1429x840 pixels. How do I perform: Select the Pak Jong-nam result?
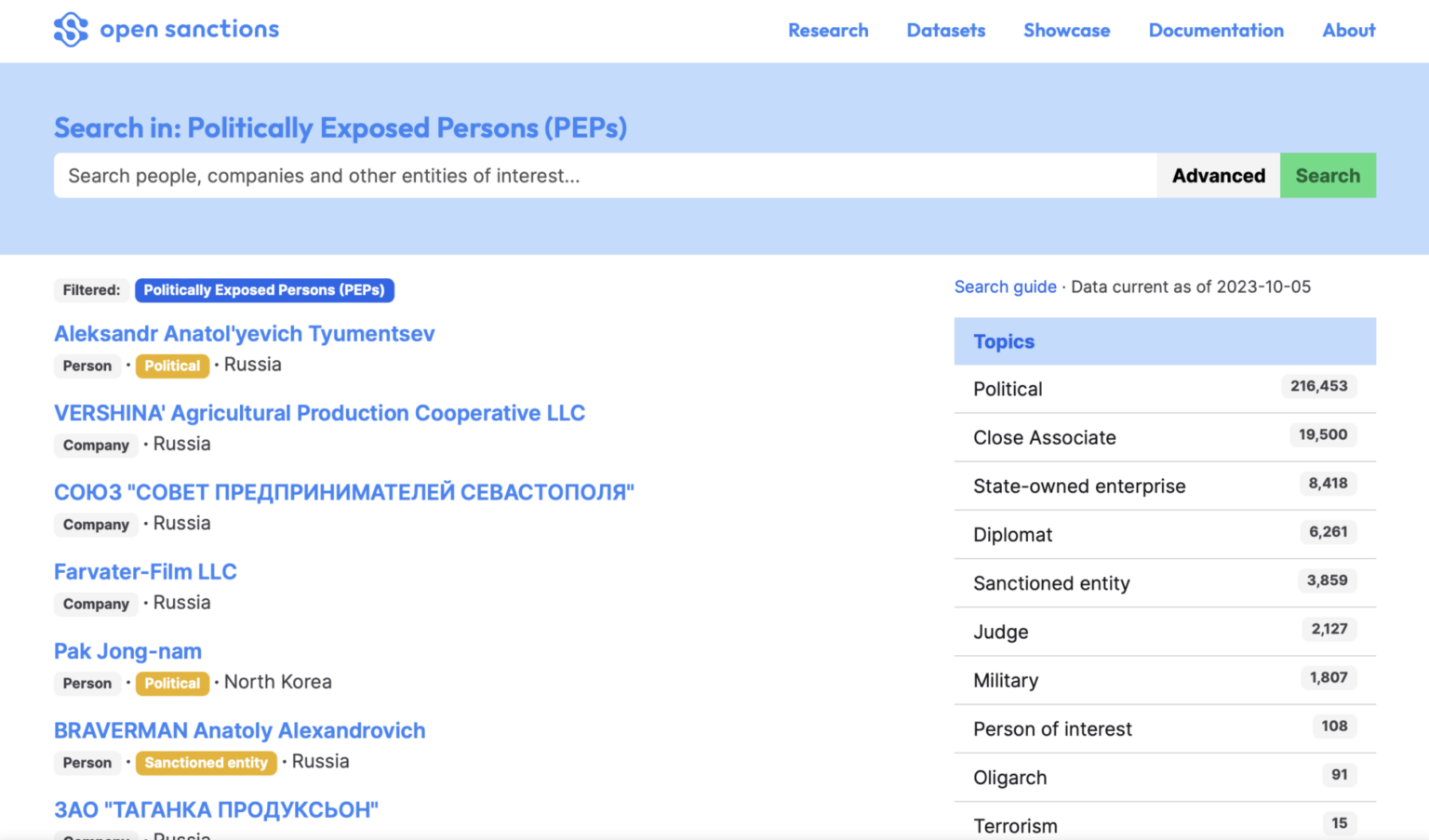coord(127,651)
